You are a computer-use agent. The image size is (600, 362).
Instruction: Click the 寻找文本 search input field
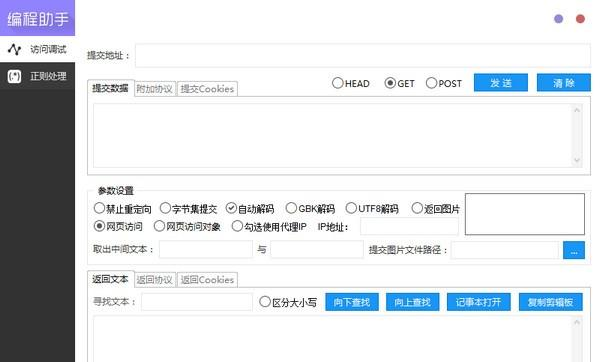pyautogui.click(x=197, y=302)
